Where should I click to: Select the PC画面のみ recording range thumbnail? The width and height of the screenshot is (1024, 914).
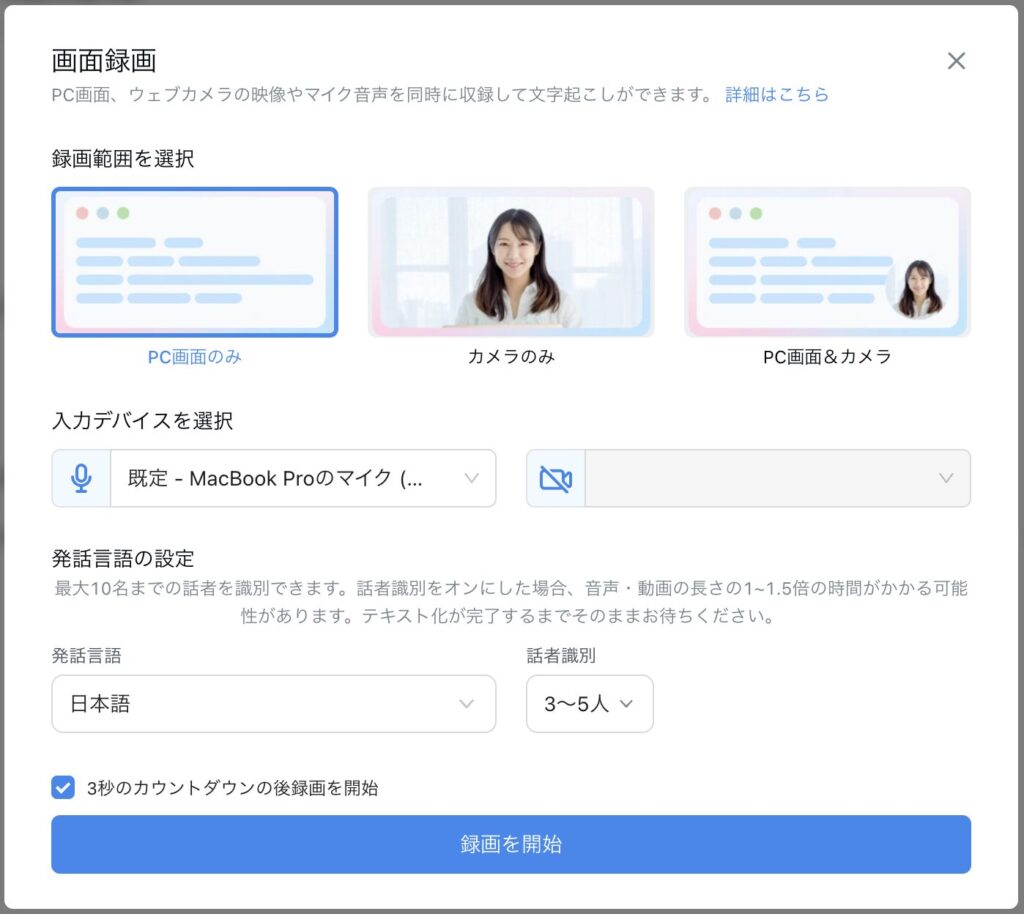[x=195, y=262]
